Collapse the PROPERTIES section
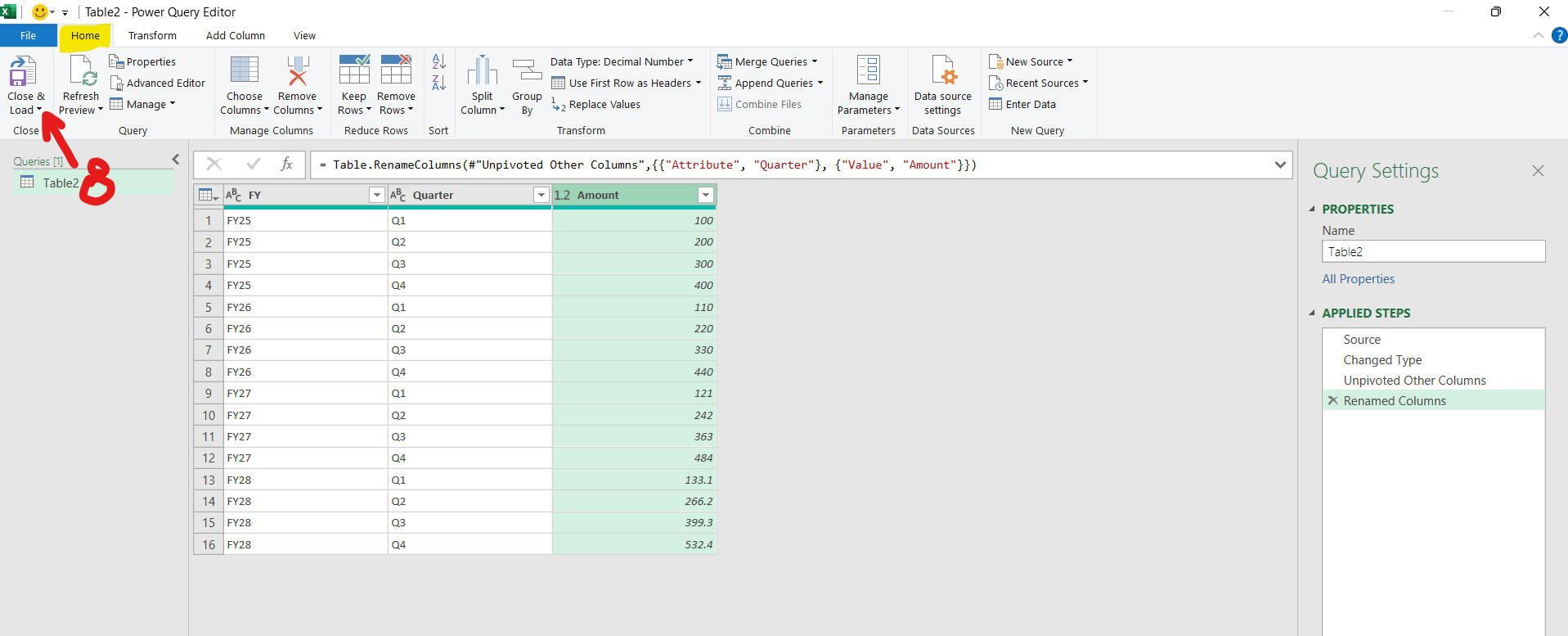 (x=1312, y=209)
